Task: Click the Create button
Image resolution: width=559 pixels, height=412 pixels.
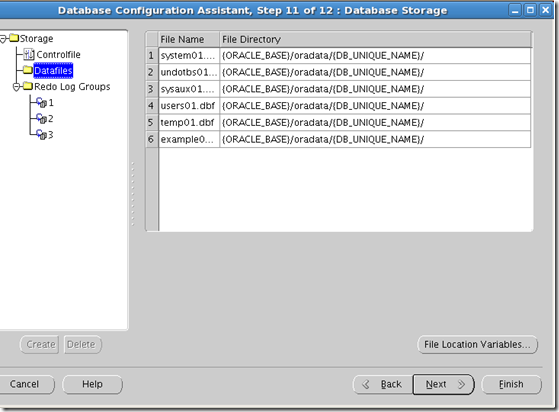Action: pyautogui.click(x=40, y=345)
